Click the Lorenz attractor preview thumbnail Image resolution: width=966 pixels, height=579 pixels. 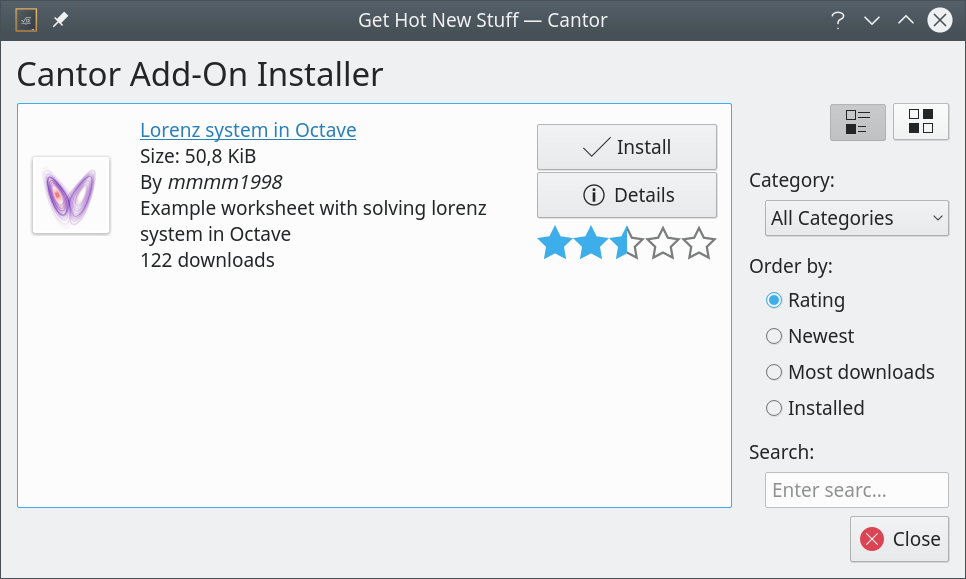tap(71, 195)
